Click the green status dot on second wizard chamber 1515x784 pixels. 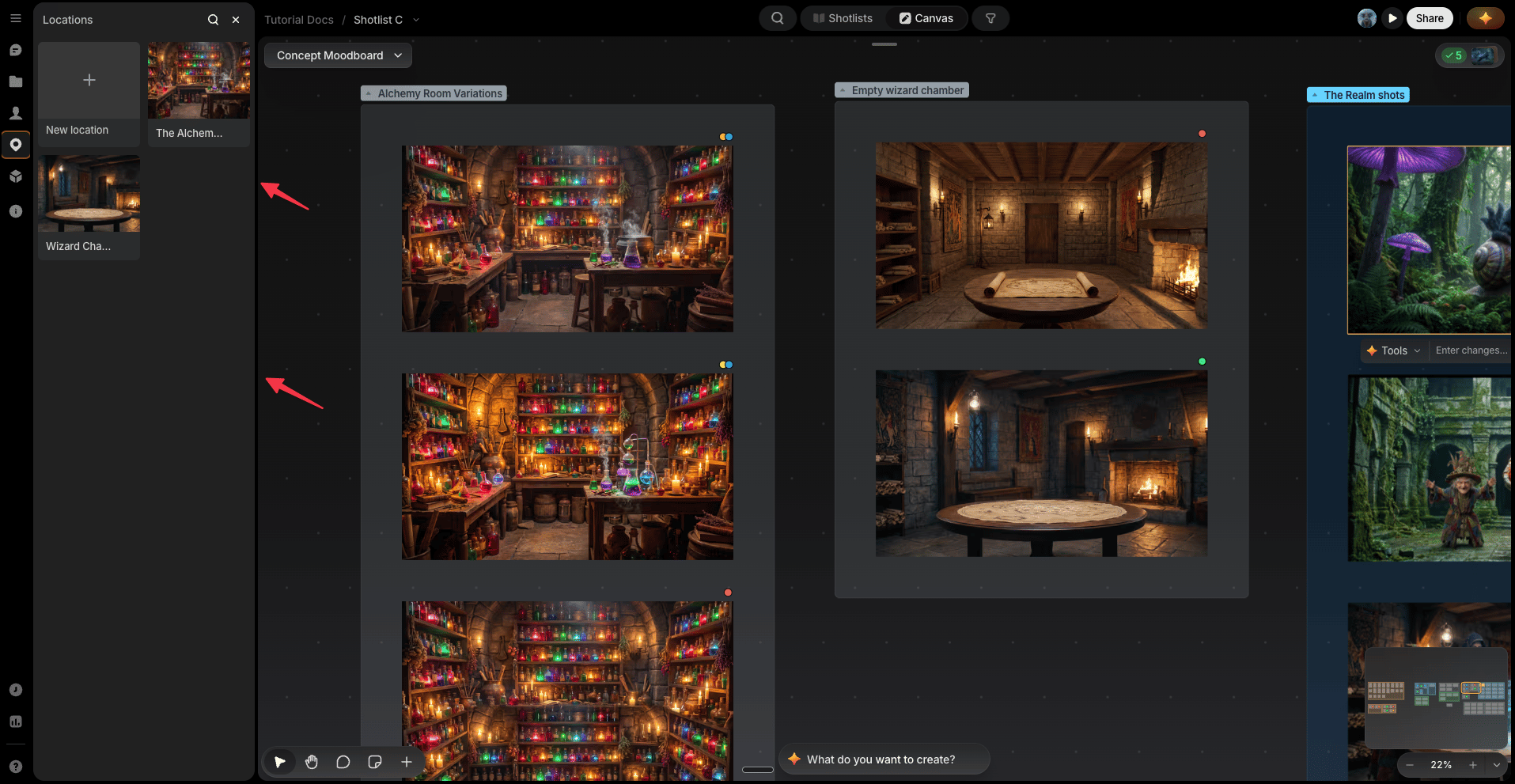click(1202, 362)
